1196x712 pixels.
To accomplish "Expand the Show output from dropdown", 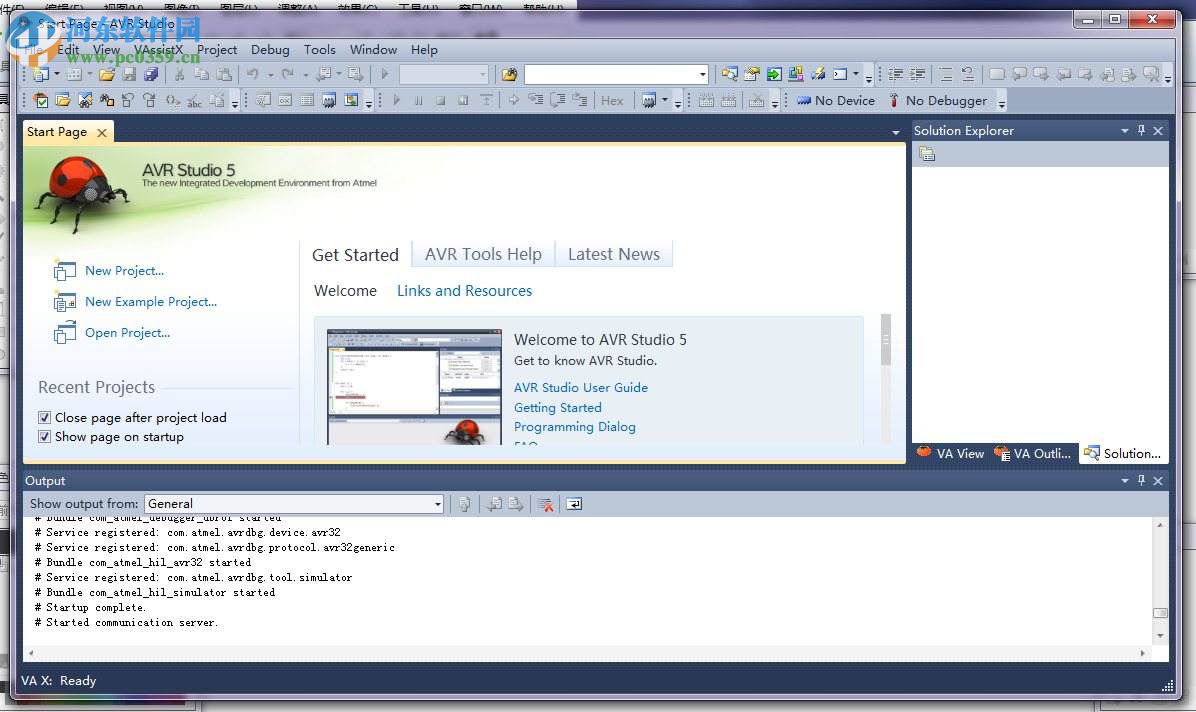I will [437, 504].
